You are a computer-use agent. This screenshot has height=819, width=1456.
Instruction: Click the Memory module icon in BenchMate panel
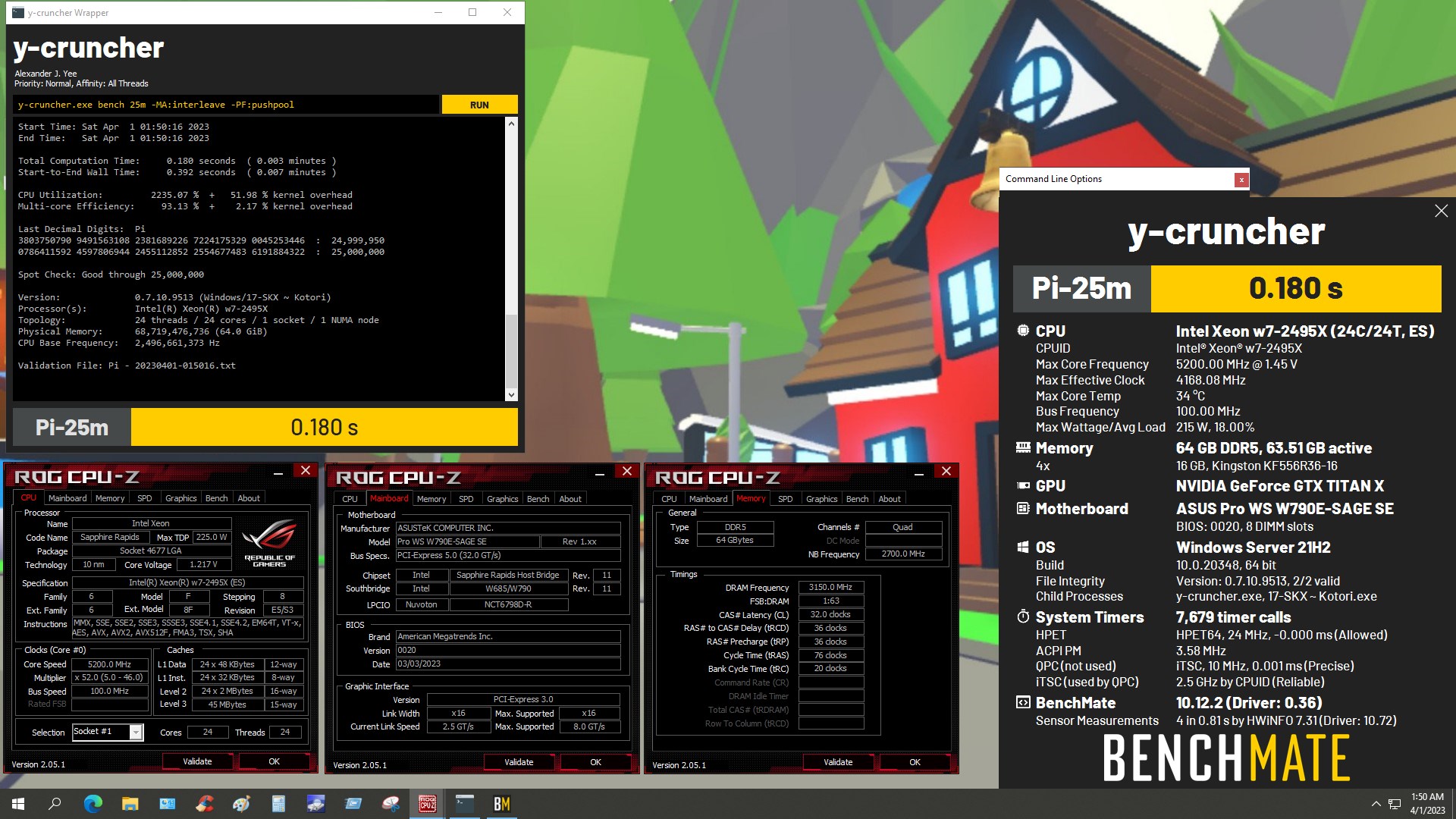(1023, 448)
